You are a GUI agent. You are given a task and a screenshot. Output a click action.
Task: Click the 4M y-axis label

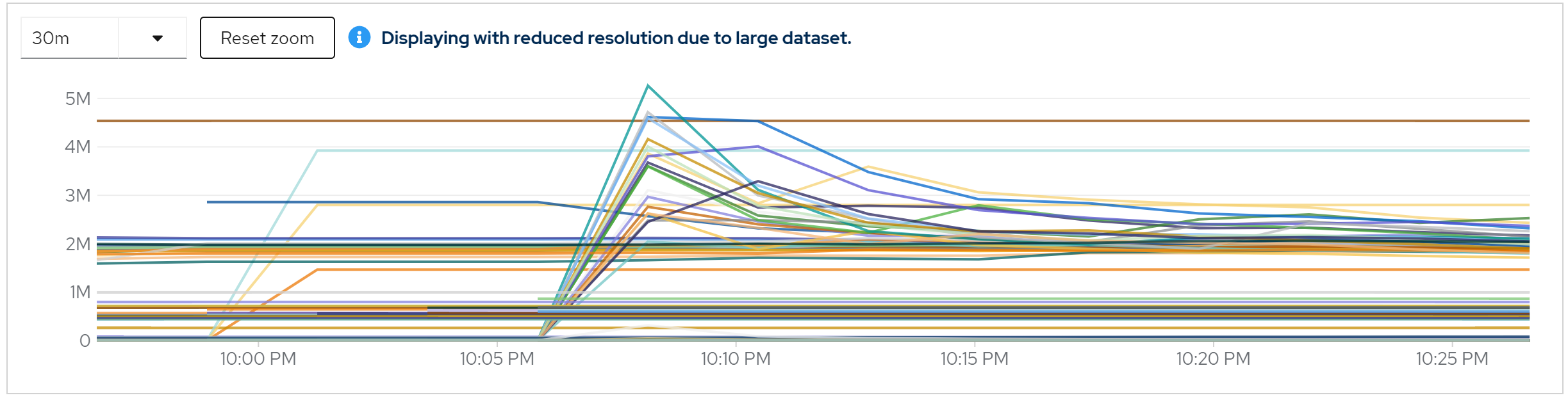coord(78,147)
